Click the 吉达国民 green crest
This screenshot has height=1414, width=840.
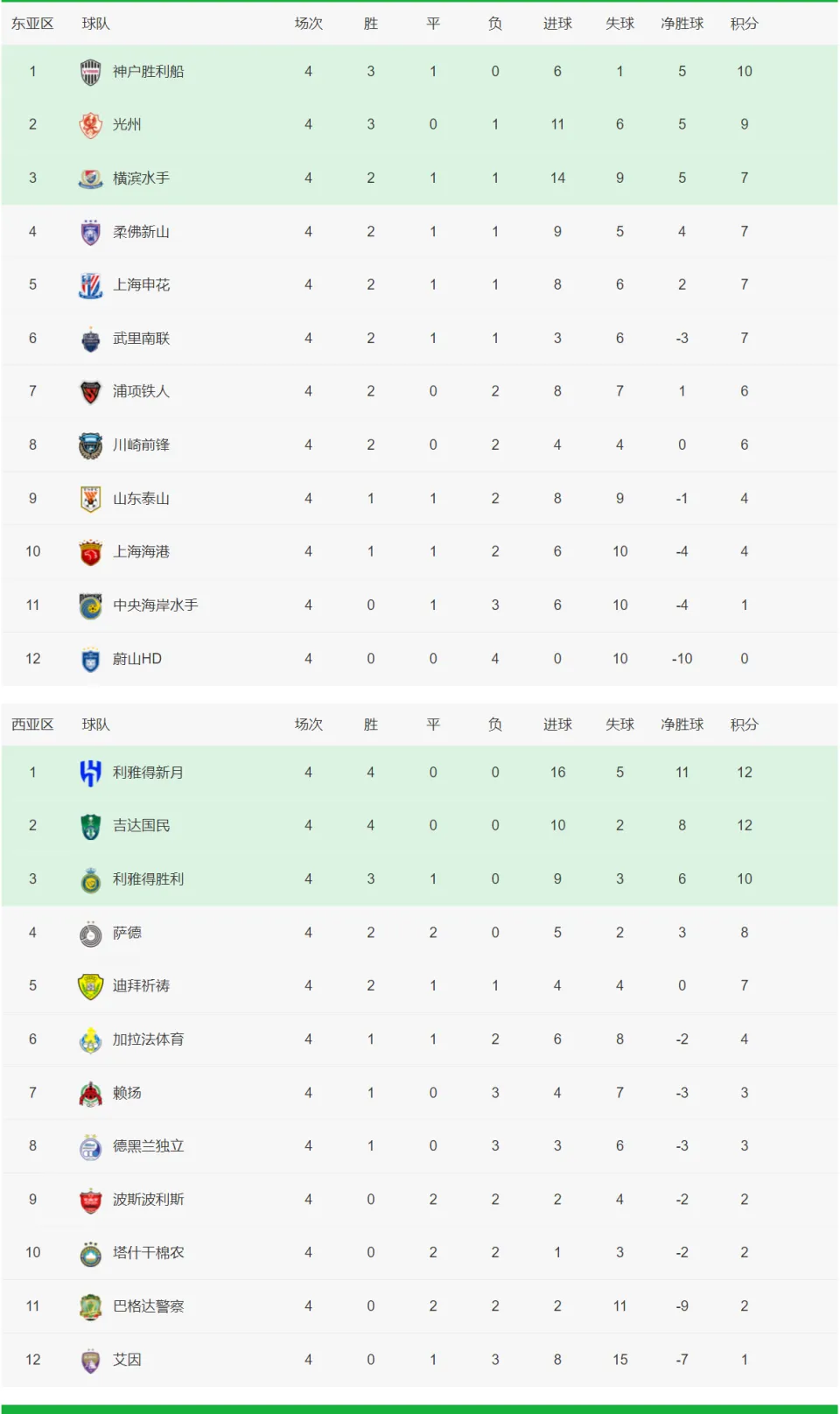pyautogui.click(x=90, y=826)
